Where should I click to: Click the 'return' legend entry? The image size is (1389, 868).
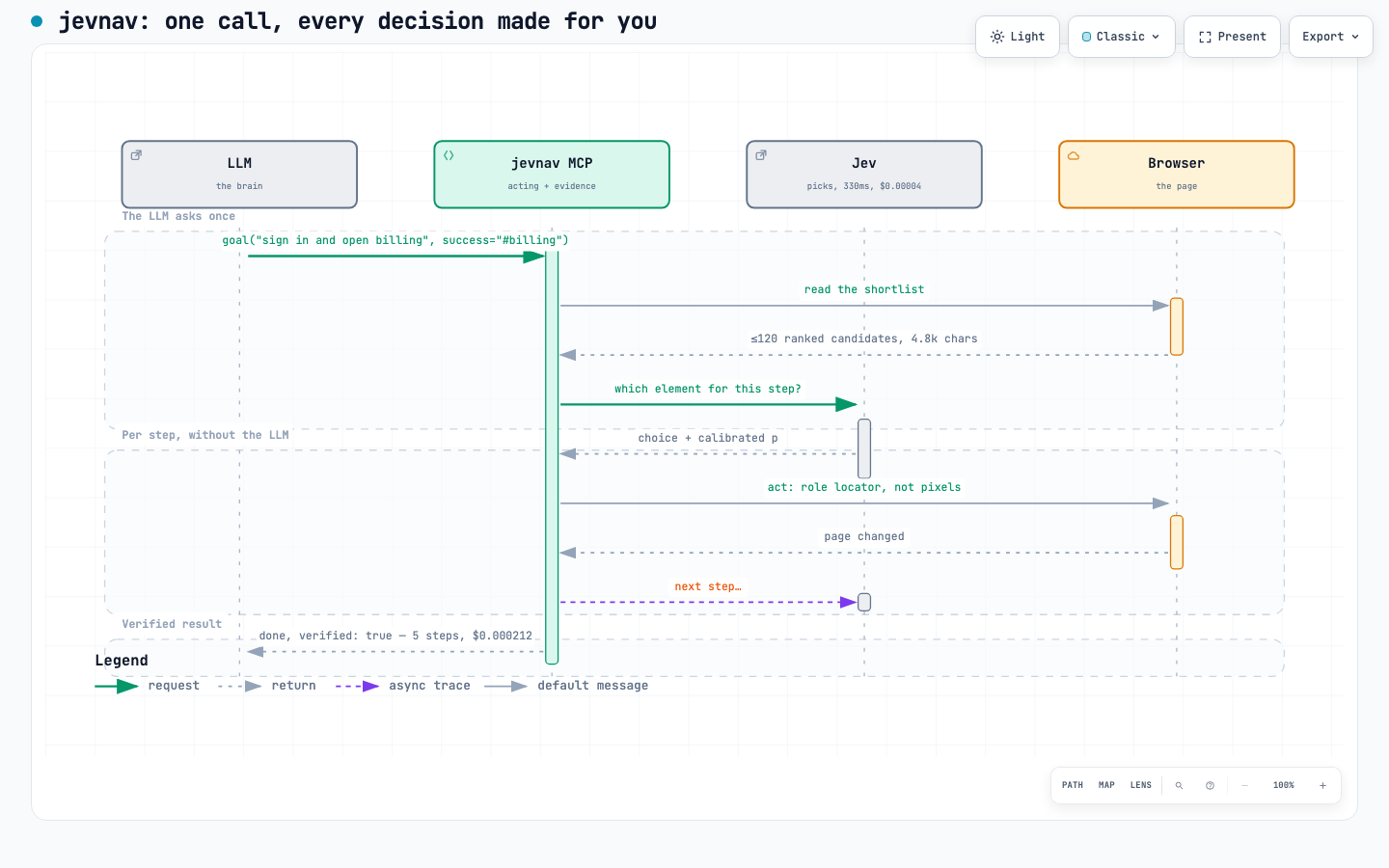coord(267,686)
